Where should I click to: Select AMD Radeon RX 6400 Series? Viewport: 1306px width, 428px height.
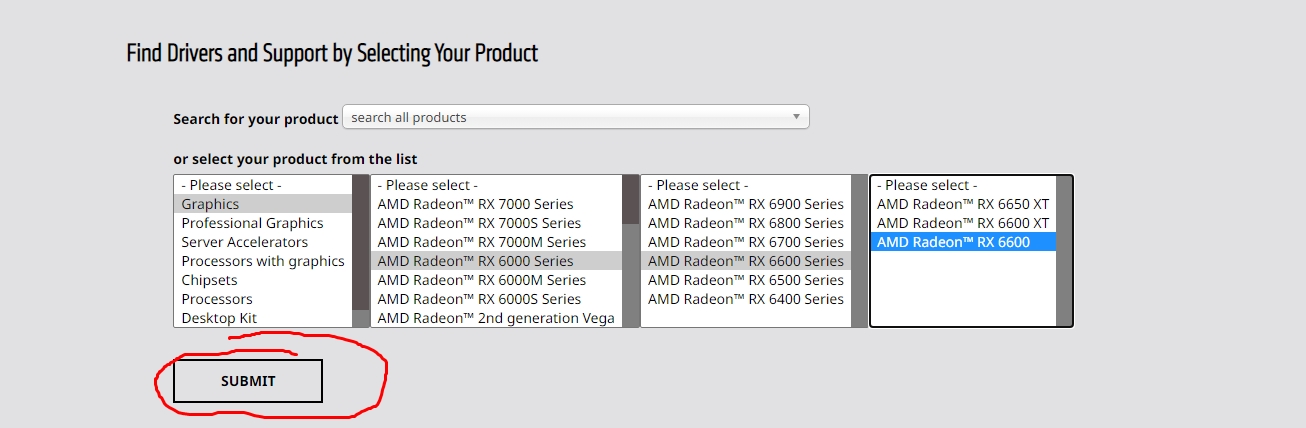click(745, 299)
